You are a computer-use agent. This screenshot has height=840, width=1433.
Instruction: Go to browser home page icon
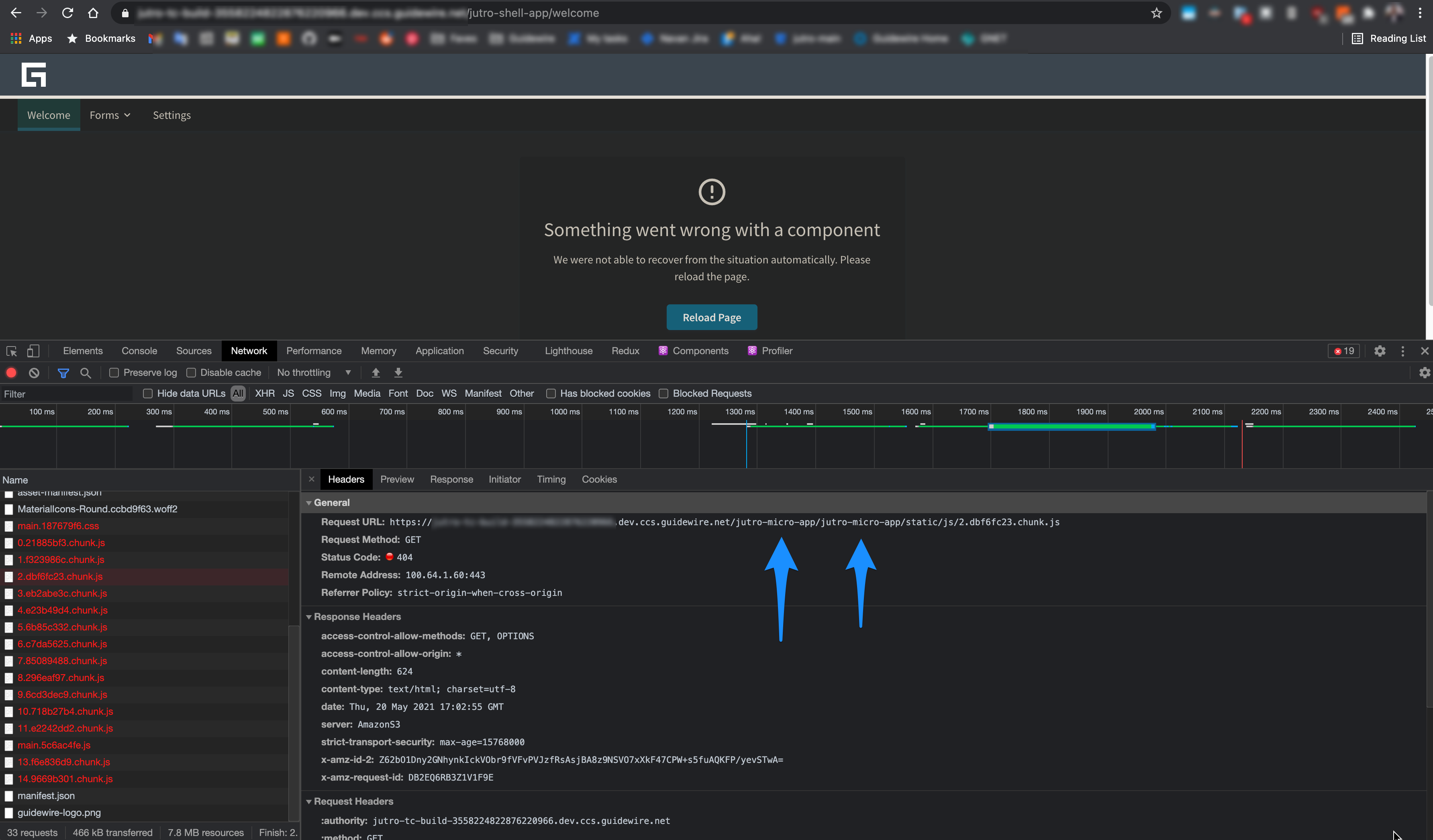pos(93,12)
